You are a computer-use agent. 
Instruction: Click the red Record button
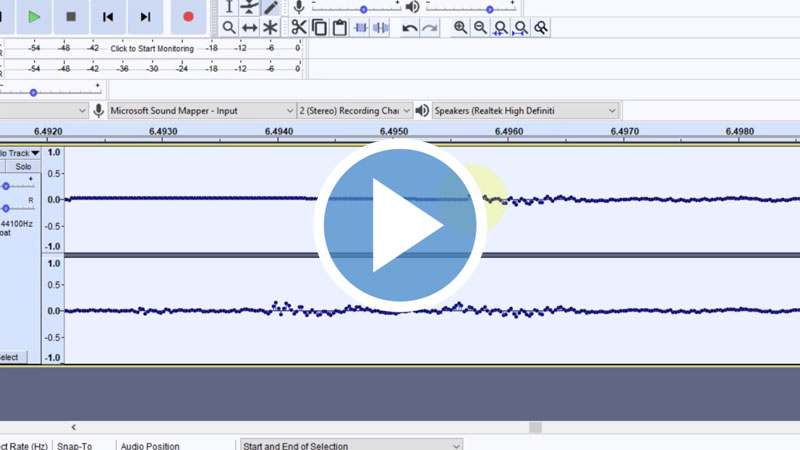(x=188, y=16)
